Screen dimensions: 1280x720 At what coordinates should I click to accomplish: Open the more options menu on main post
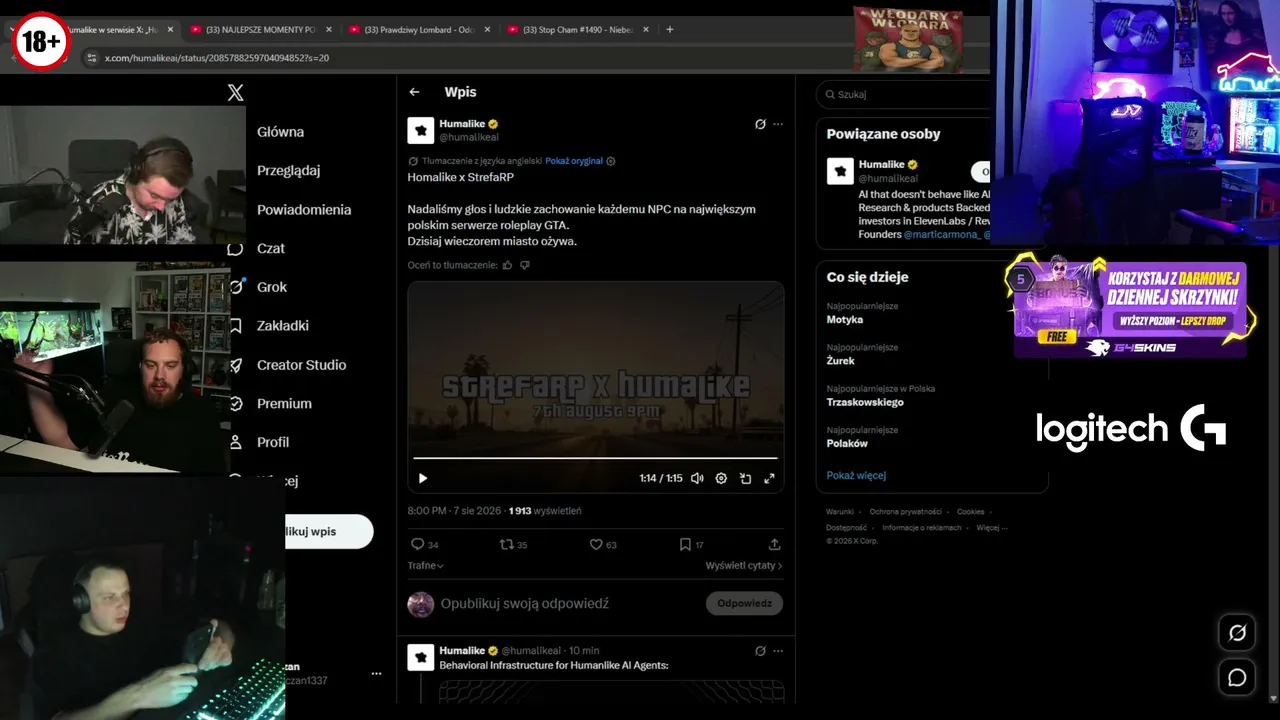coord(778,124)
